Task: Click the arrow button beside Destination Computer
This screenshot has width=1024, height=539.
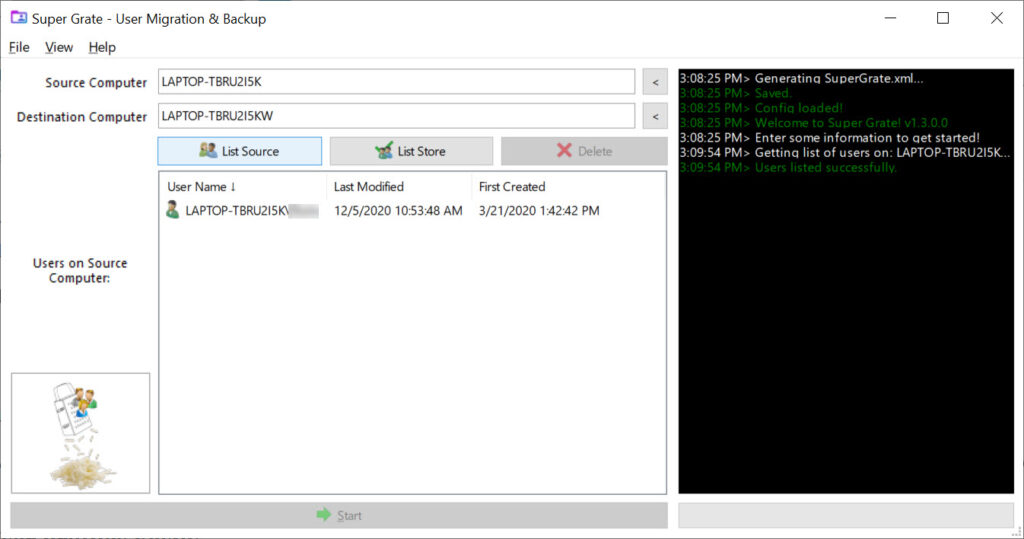Action: 655,116
